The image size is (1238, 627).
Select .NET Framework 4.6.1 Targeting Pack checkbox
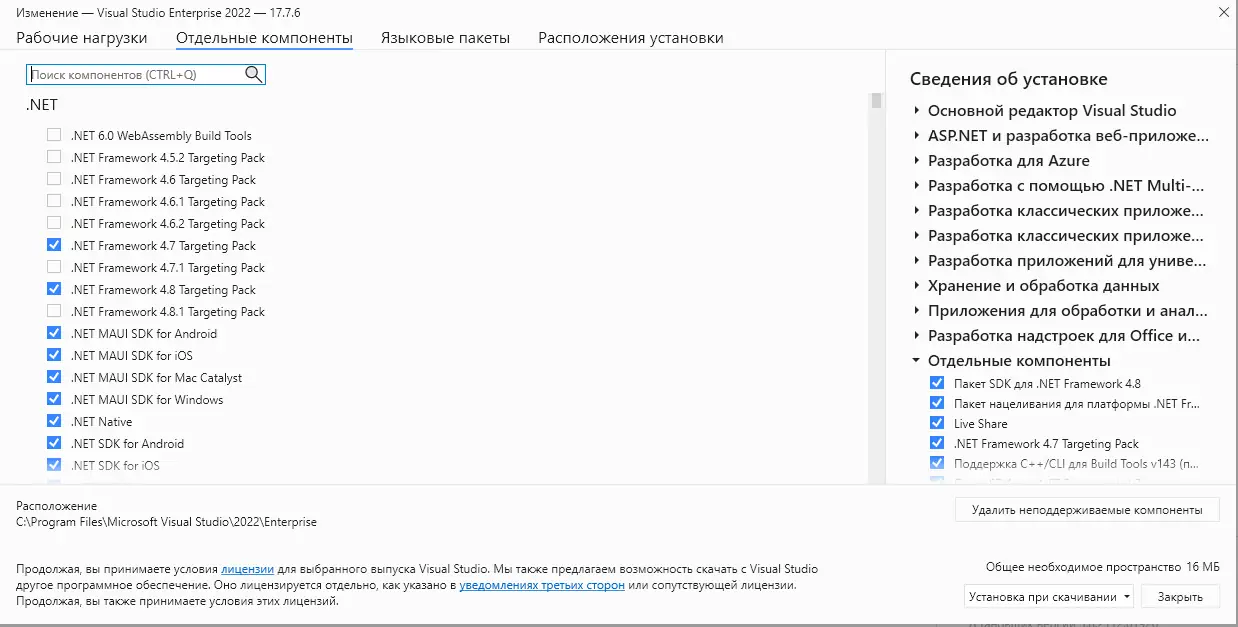coord(54,201)
